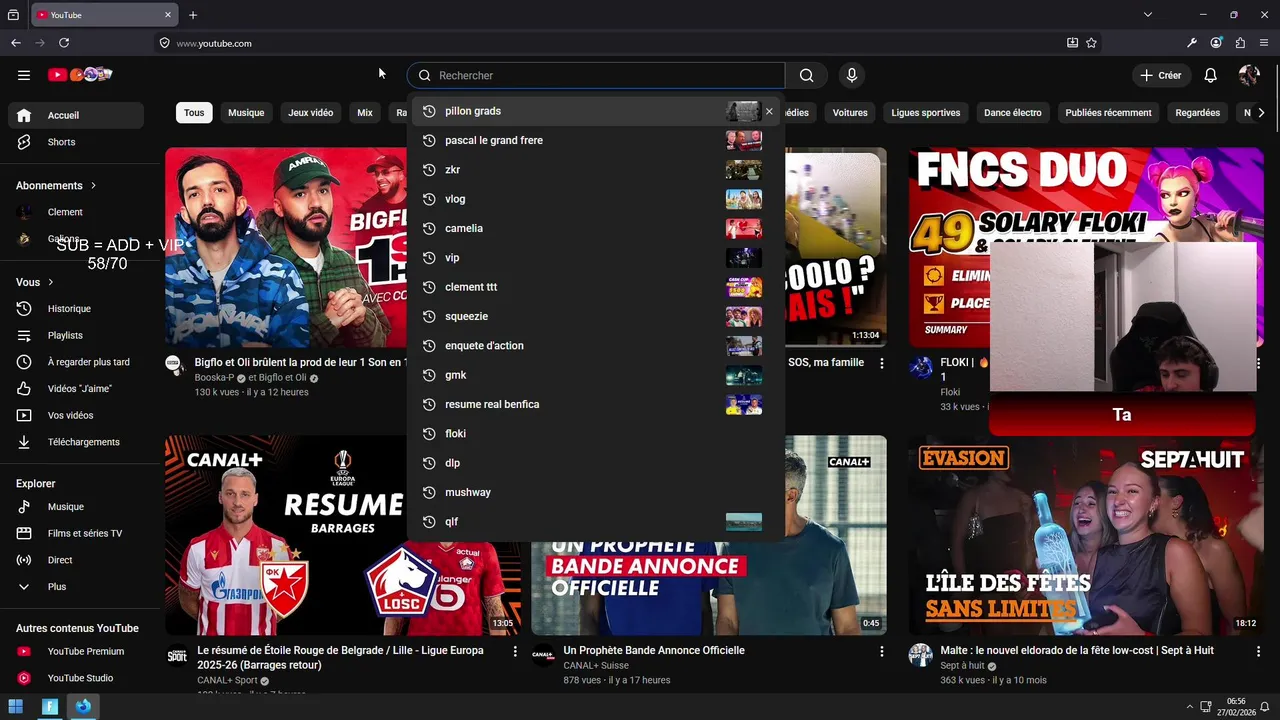Open Windows Start menu
1280x720 pixels.
coord(16,706)
